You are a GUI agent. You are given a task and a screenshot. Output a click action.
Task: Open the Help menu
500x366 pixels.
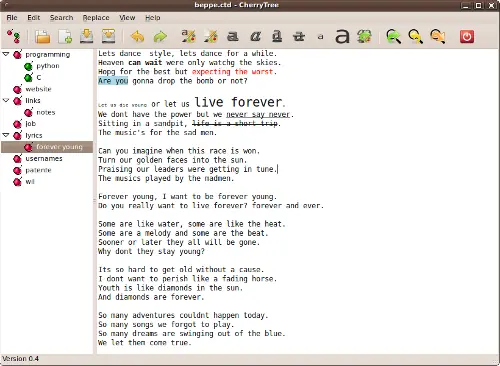[153, 18]
